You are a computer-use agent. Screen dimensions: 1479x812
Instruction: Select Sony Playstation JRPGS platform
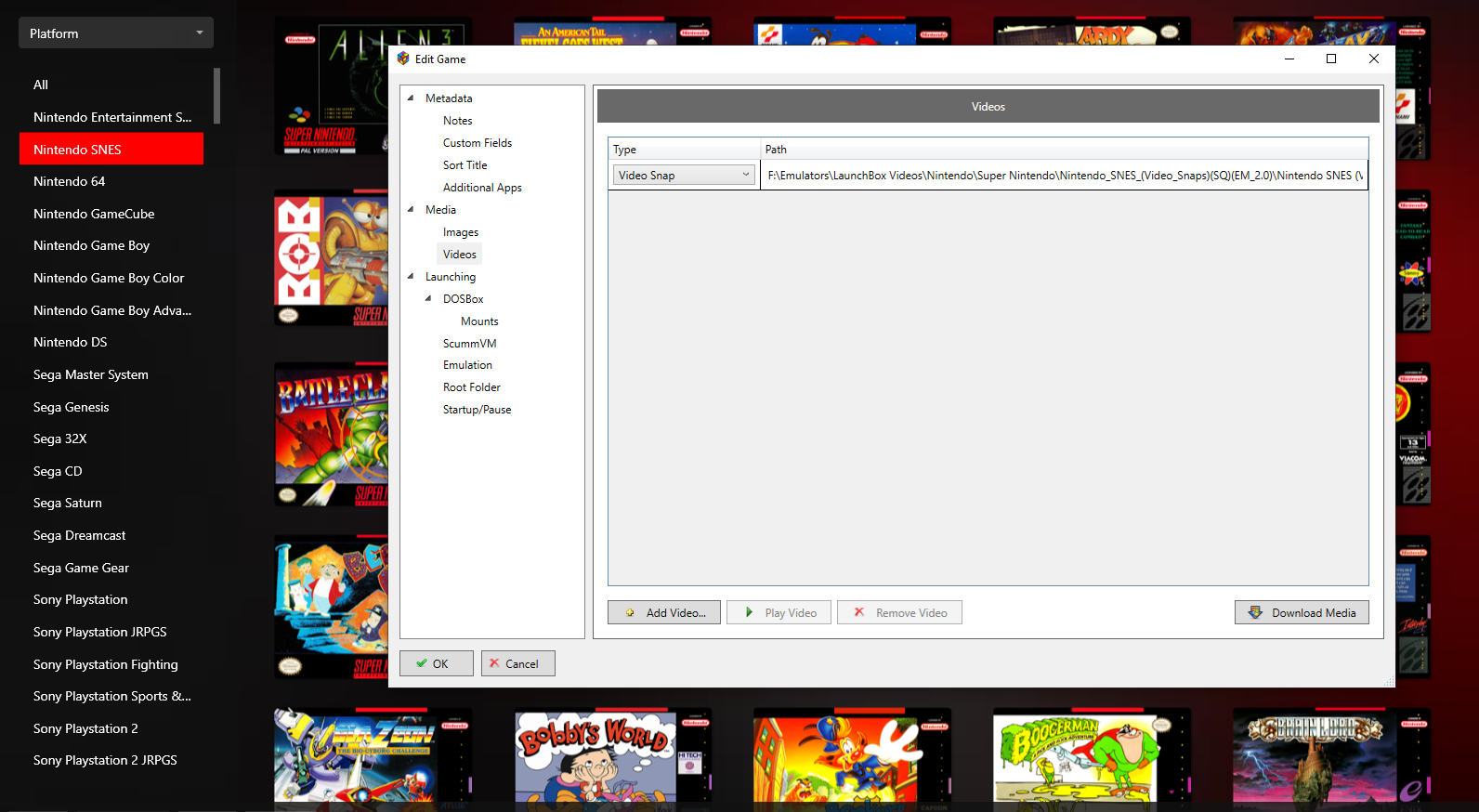pyautogui.click(x=111, y=632)
